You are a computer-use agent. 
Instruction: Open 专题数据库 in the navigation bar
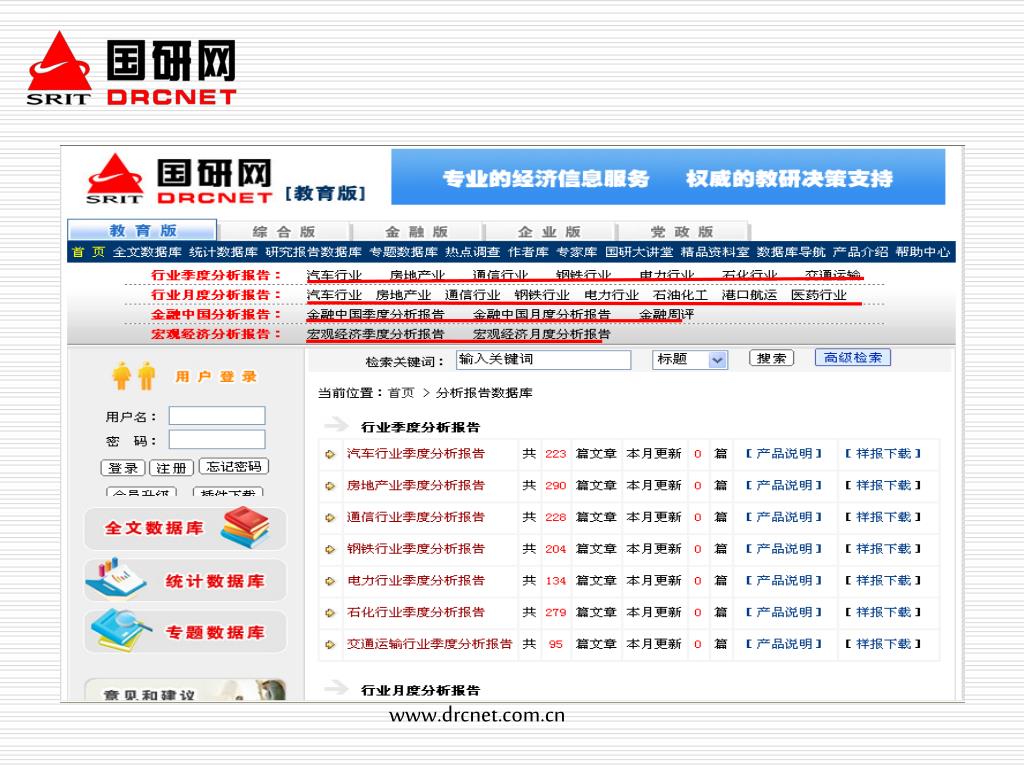coord(404,252)
